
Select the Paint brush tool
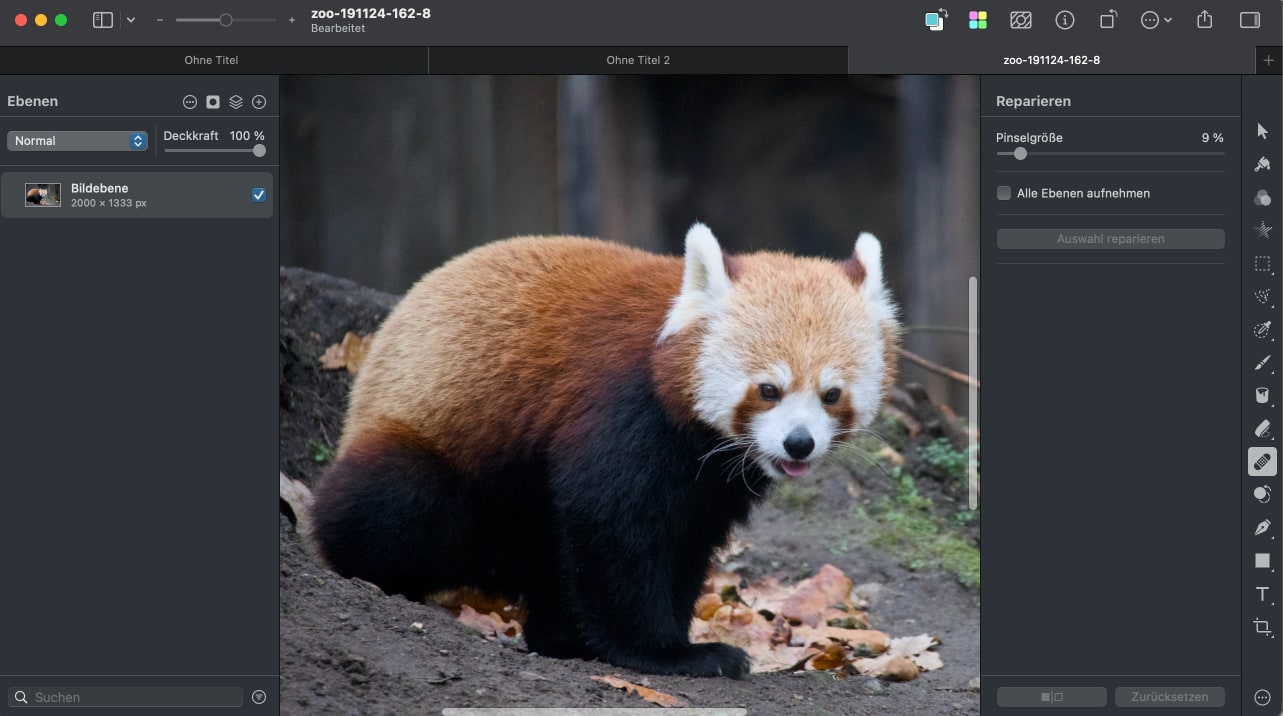click(x=1262, y=362)
